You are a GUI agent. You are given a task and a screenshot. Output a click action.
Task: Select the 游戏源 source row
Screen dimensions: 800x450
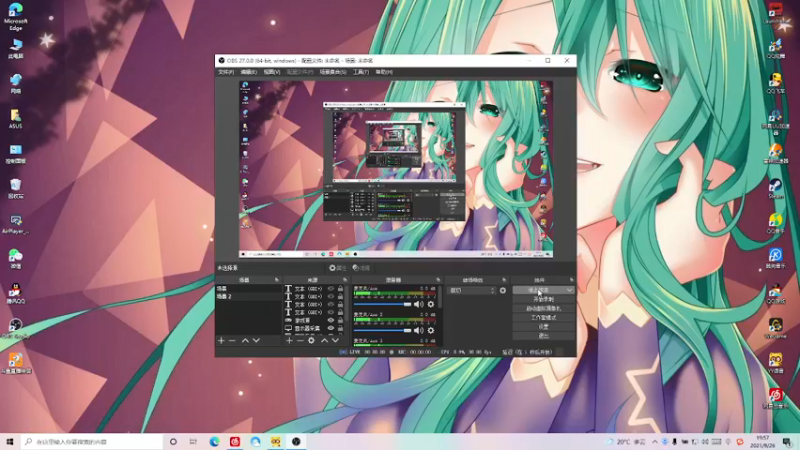pos(314,320)
